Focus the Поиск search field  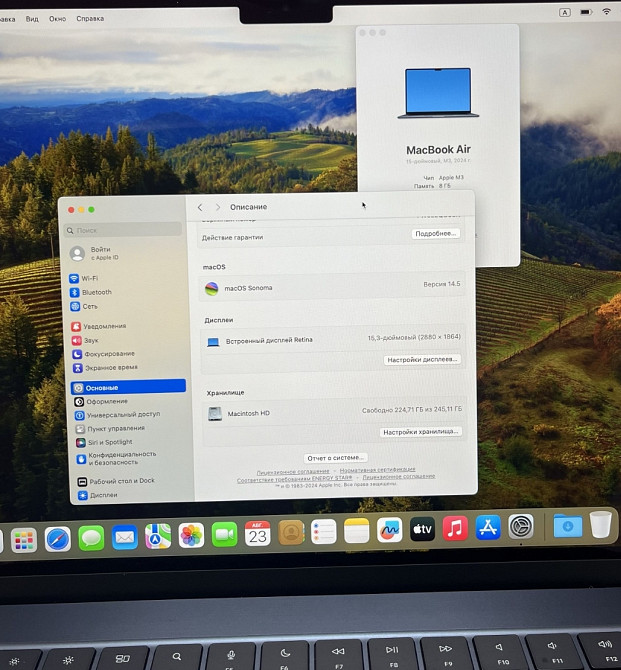[x=123, y=230]
